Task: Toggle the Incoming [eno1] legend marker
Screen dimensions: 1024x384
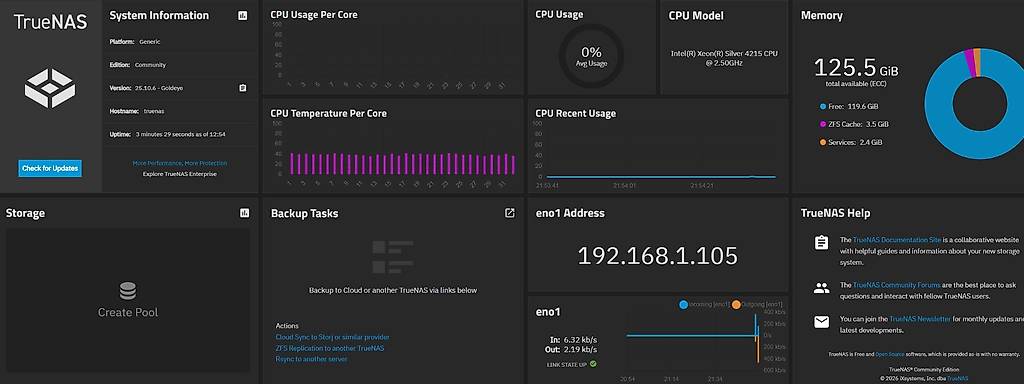Action: pos(684,304)
